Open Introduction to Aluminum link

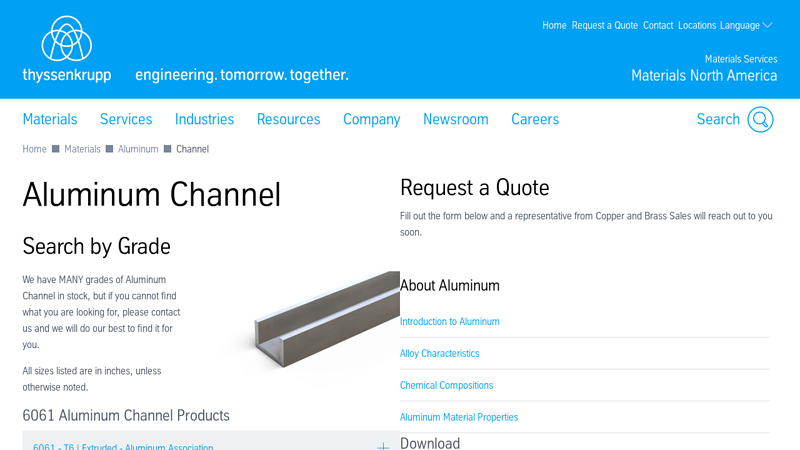(449, 321)
